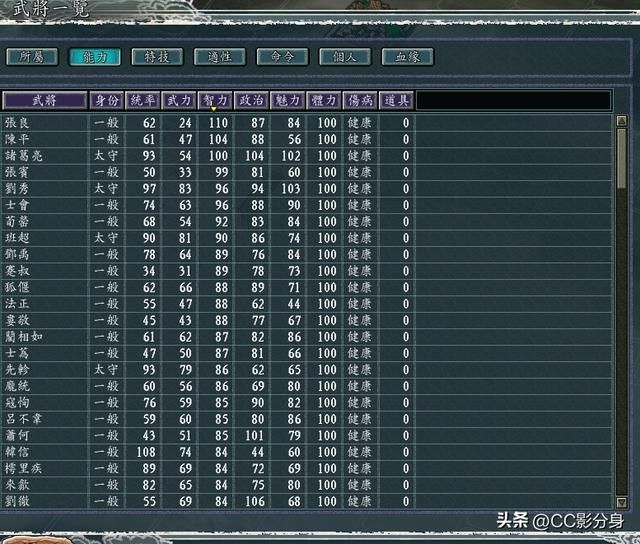Screen dimensions: 640x544
Task: Click 班超's 身份 cell 太守
Action: tap(106, 238)
